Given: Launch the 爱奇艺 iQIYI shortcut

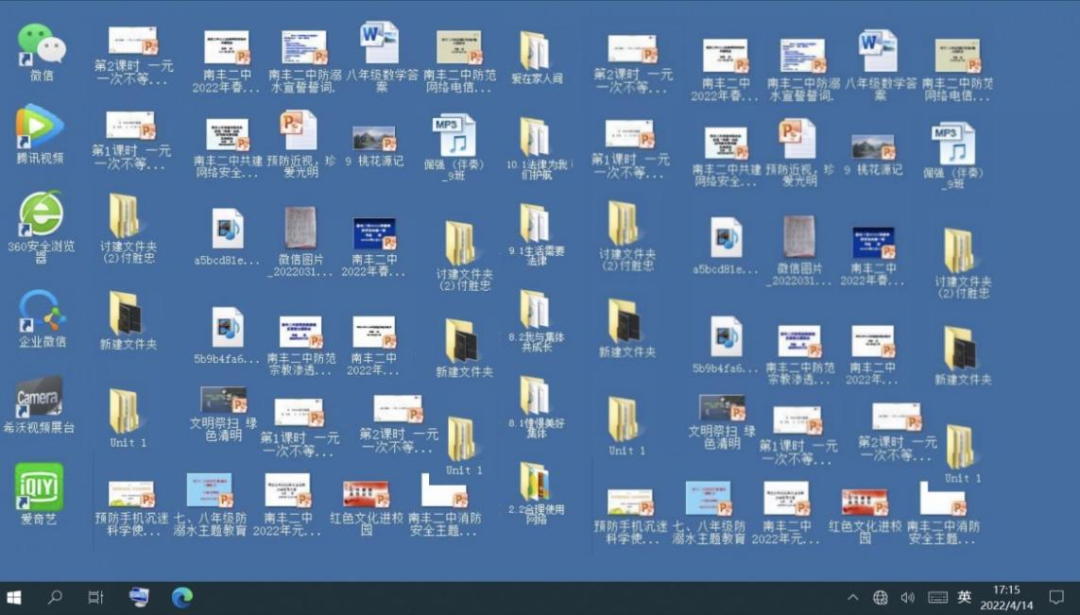Looking at the screenshot, I should (40, 487).
